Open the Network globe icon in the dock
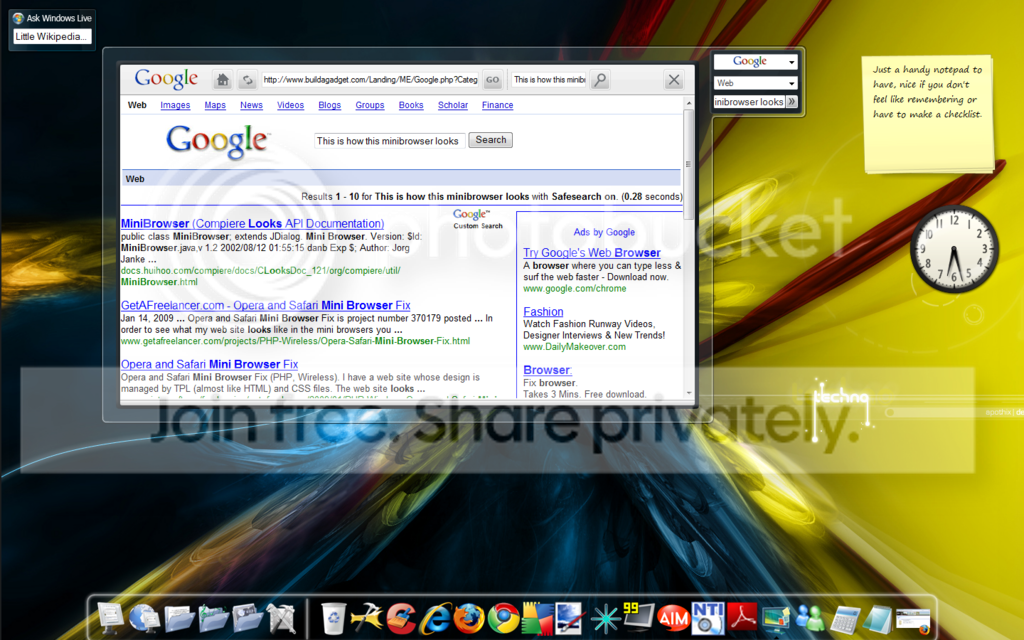The height and width of the screenshot is (640, 1024). point(144,618)
